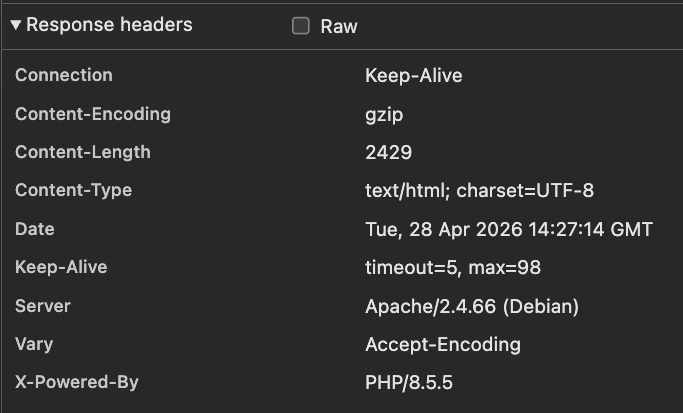Screen dimensions: 683x413
Task: Click the Server header name
Action: pos(43,306)
